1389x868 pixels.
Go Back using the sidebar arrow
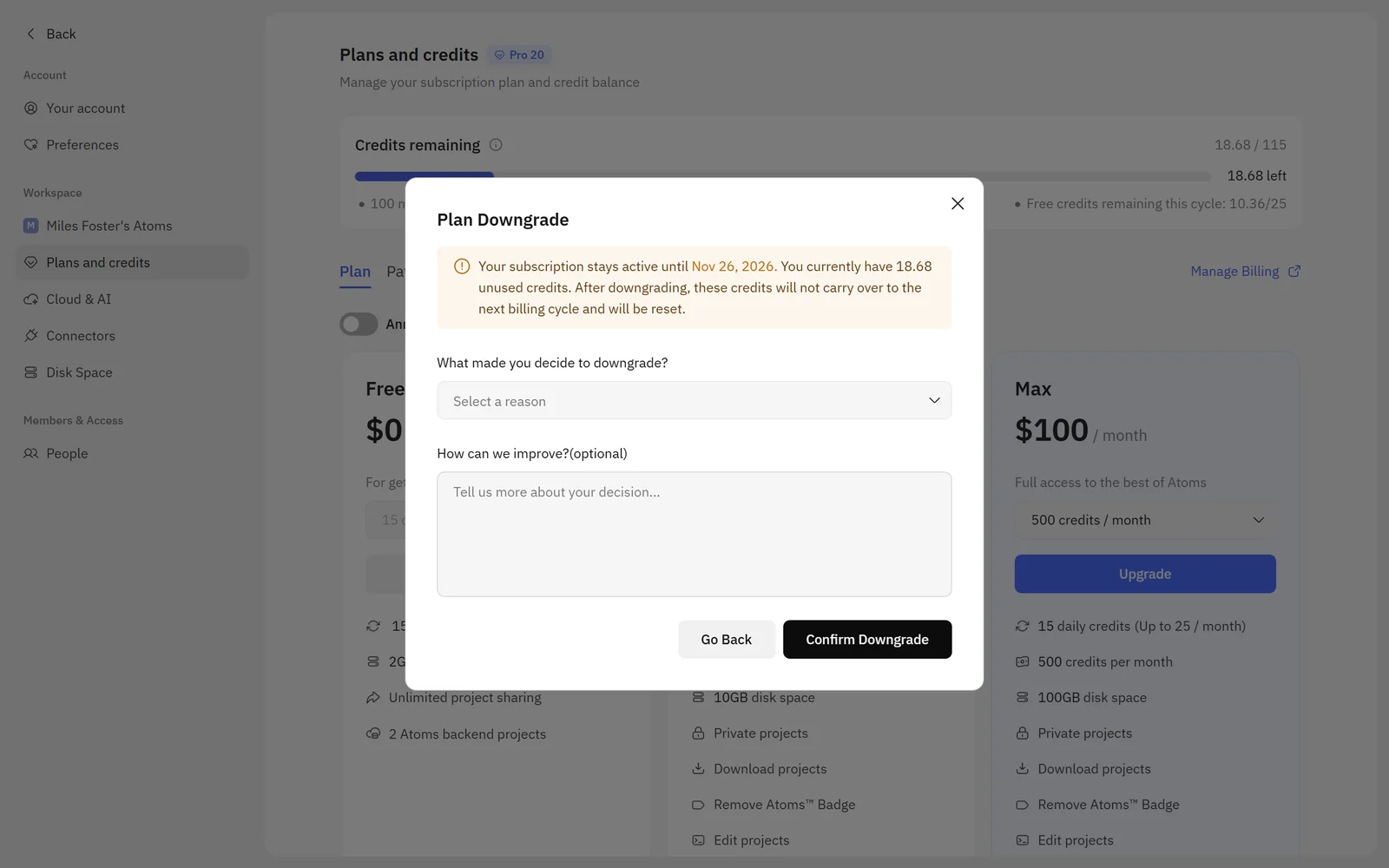[31, 34]
